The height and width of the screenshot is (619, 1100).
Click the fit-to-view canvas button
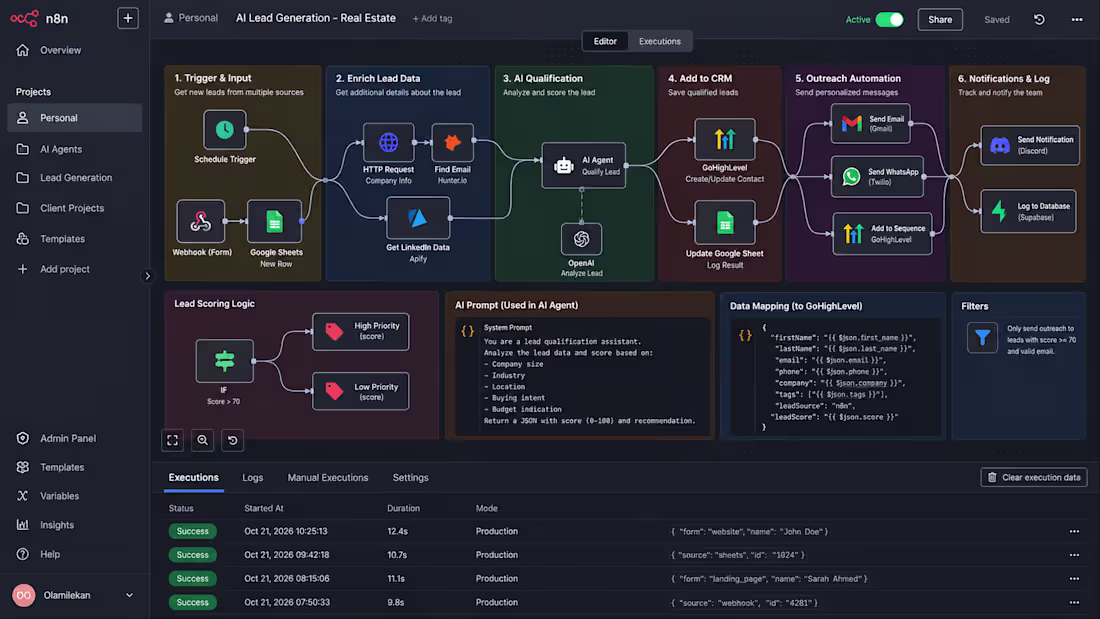point(172,440)
